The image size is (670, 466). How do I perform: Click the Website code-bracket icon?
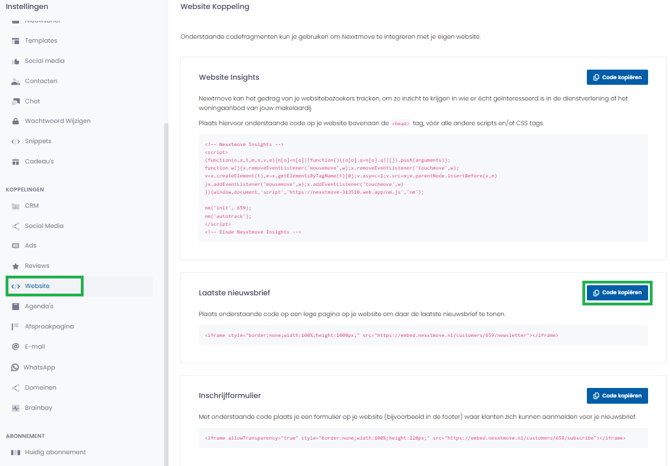[x=15, y=286]
